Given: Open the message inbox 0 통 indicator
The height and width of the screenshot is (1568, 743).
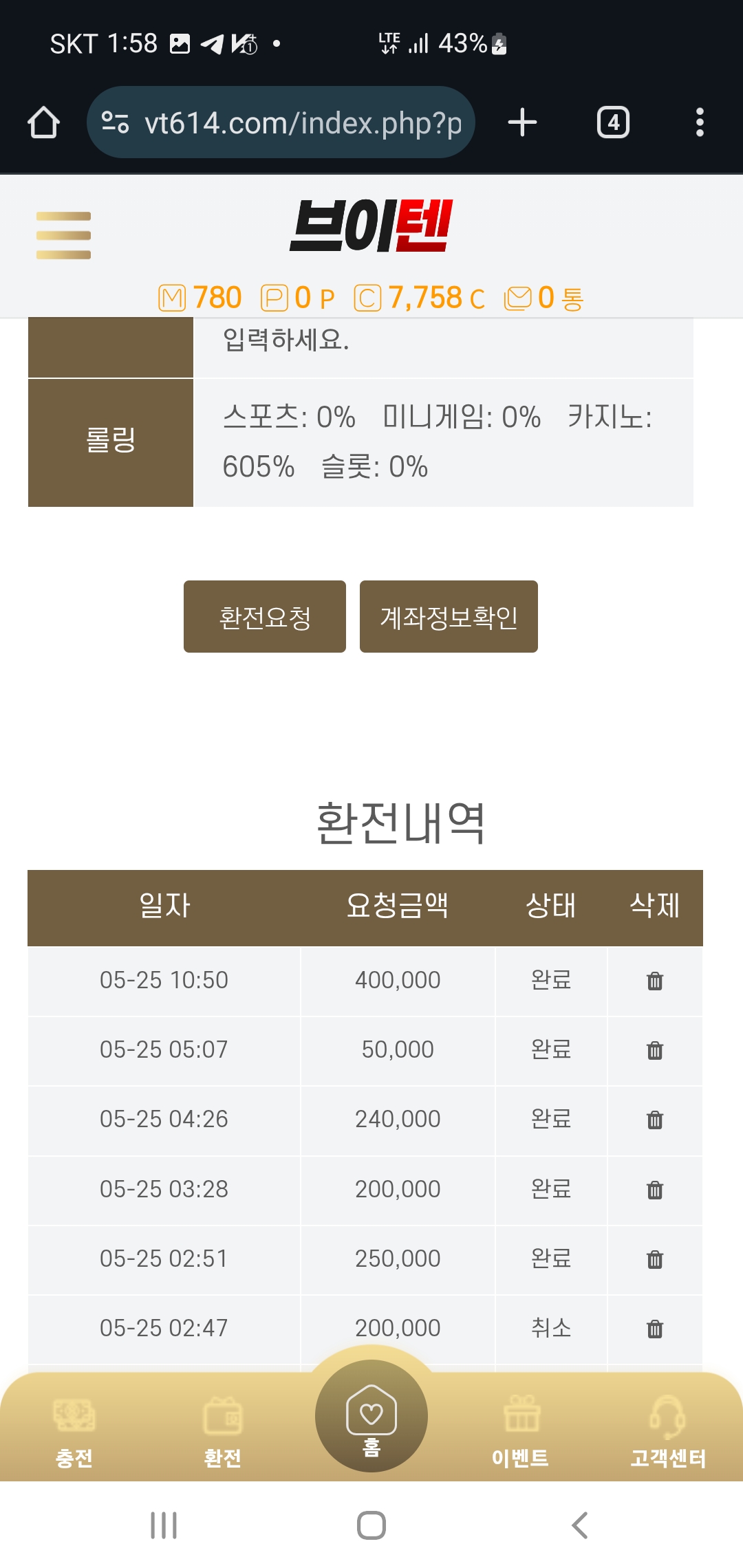Looking at the screenshot, I should coord(544,298).
